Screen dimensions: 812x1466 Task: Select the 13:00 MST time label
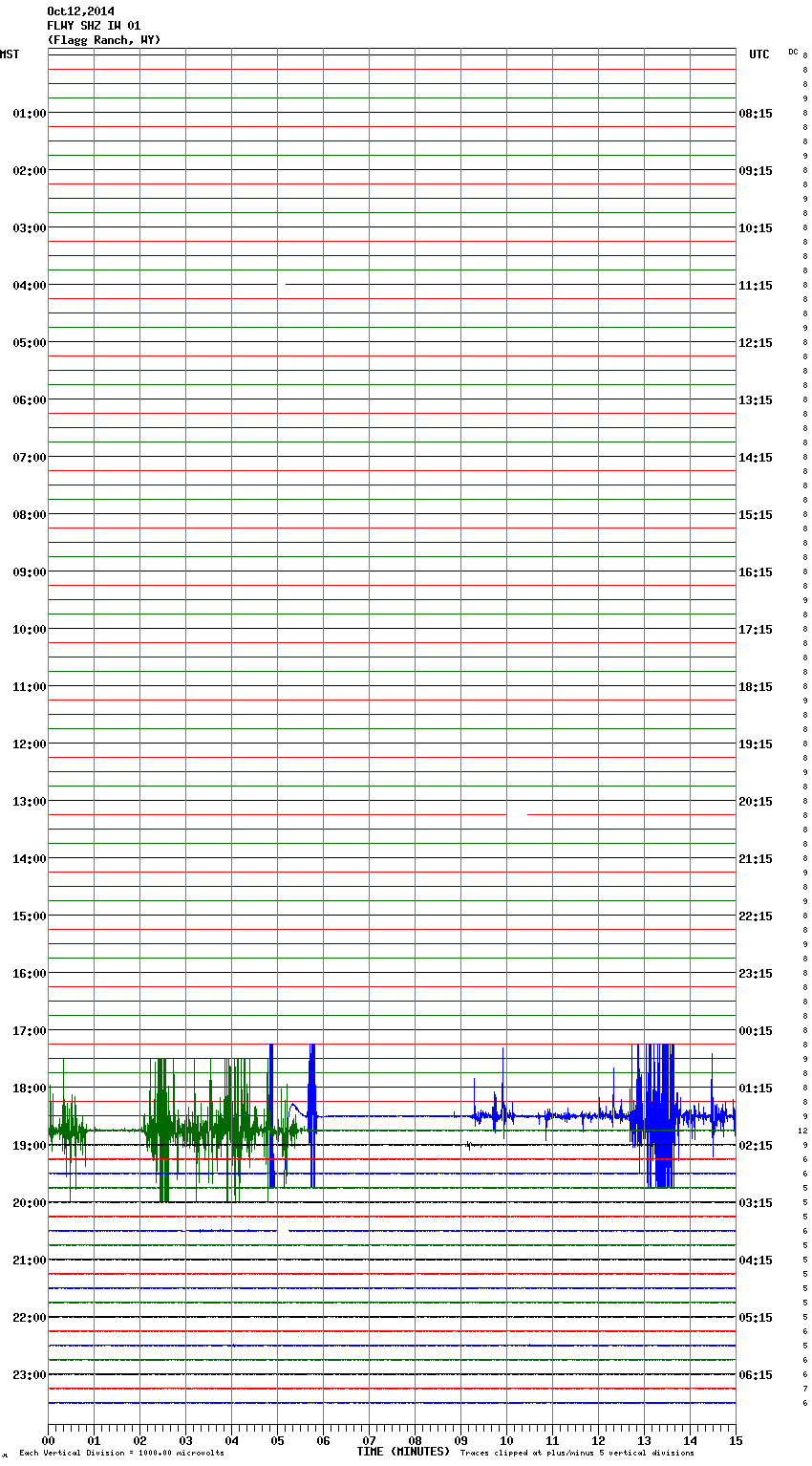tap(30, 802)
